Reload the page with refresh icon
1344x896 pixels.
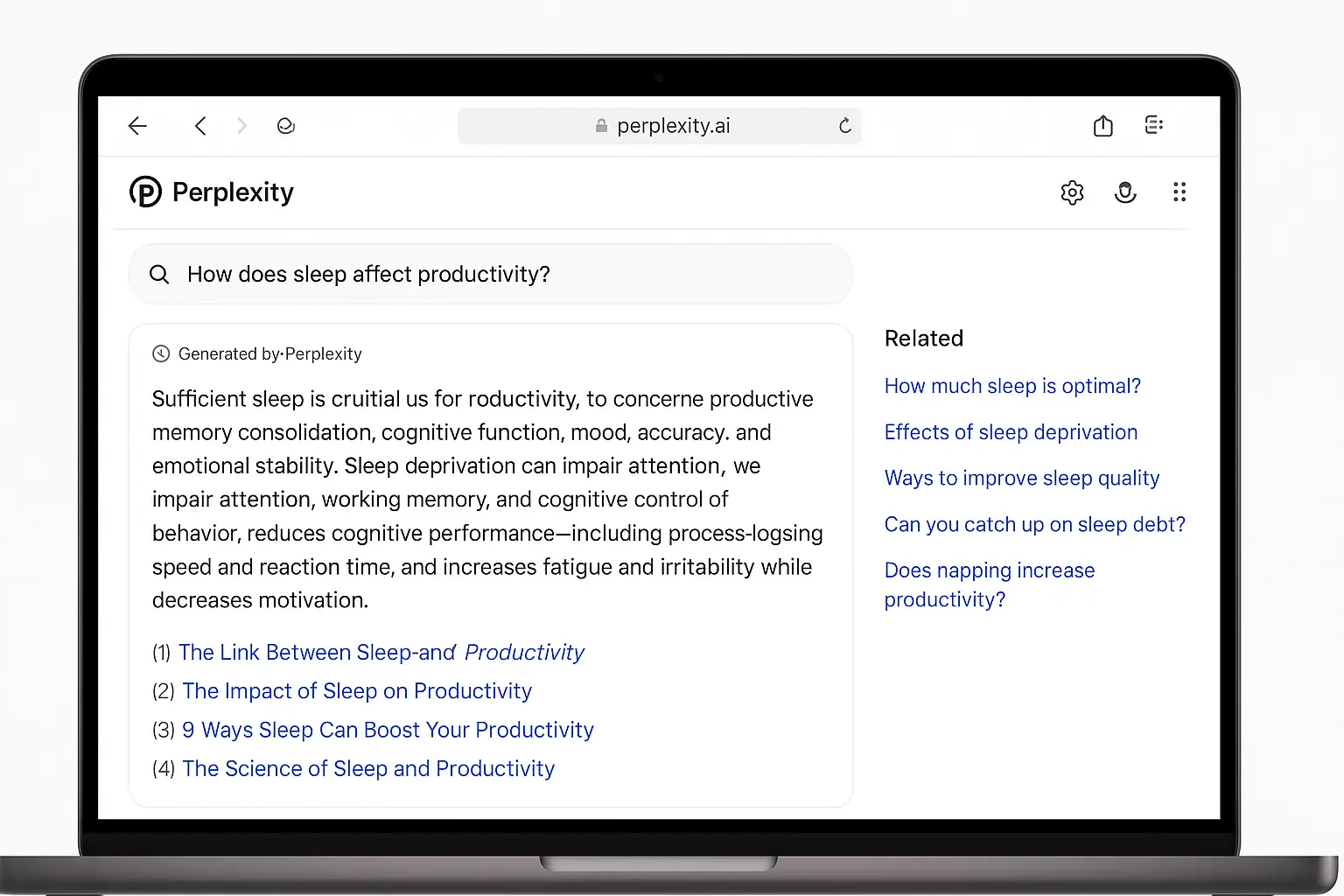pos(844,126)
